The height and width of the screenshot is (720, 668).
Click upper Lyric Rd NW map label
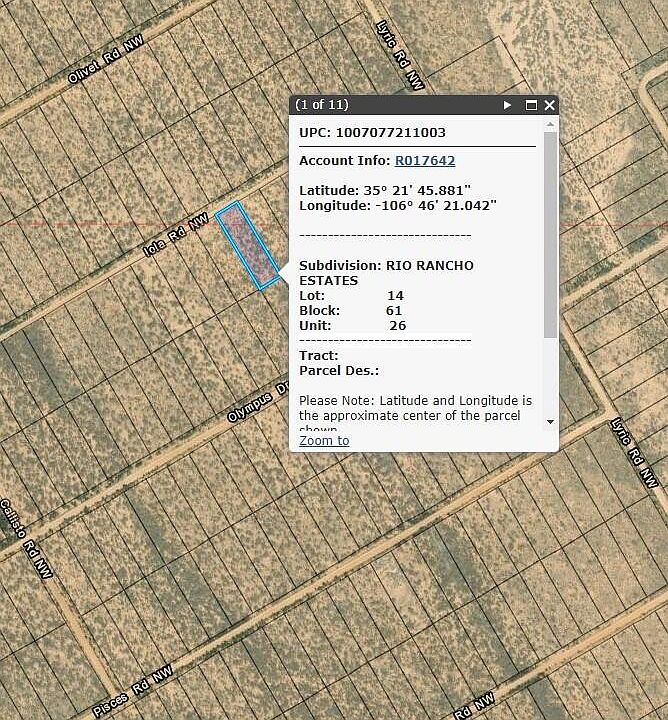(400, 55)
